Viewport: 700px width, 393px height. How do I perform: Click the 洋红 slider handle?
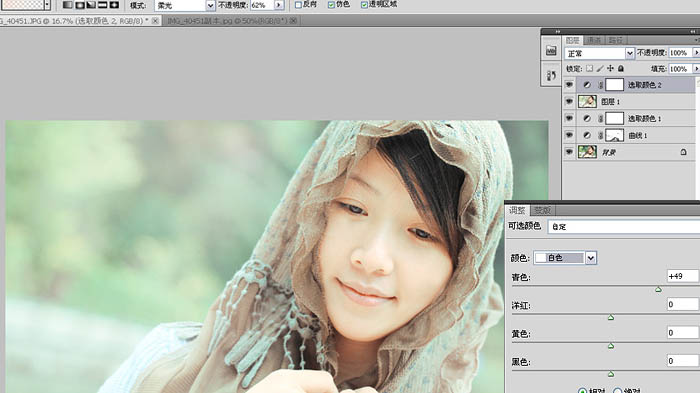(611, 318)
